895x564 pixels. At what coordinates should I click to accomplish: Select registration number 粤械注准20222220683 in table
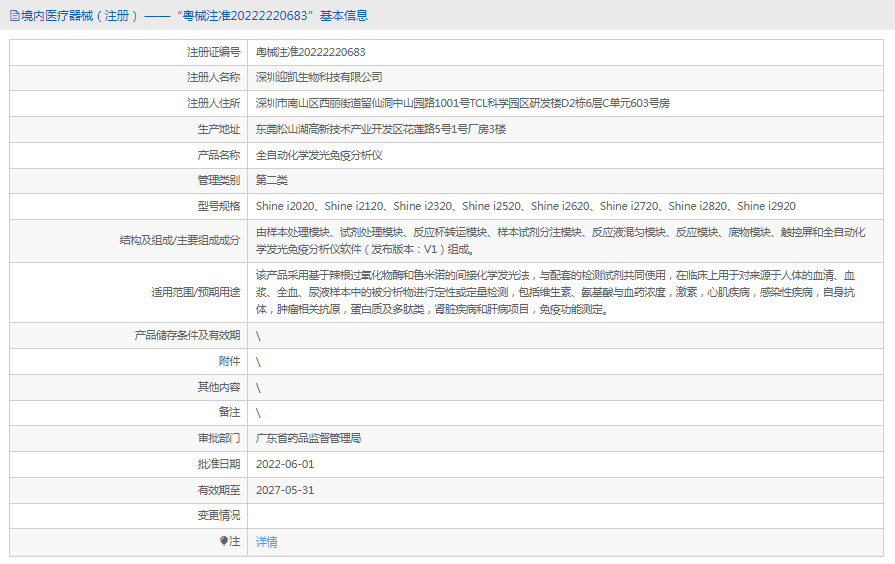(x=311, y=52)
